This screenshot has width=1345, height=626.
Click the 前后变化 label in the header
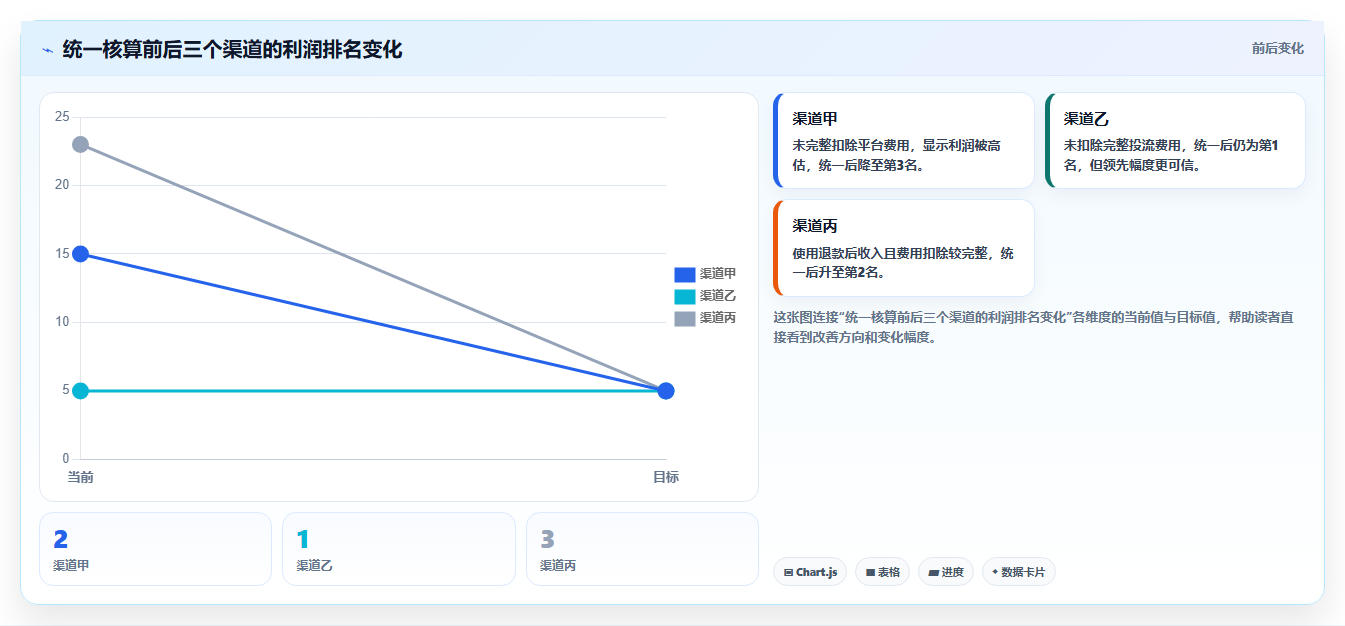[1277, 48]
